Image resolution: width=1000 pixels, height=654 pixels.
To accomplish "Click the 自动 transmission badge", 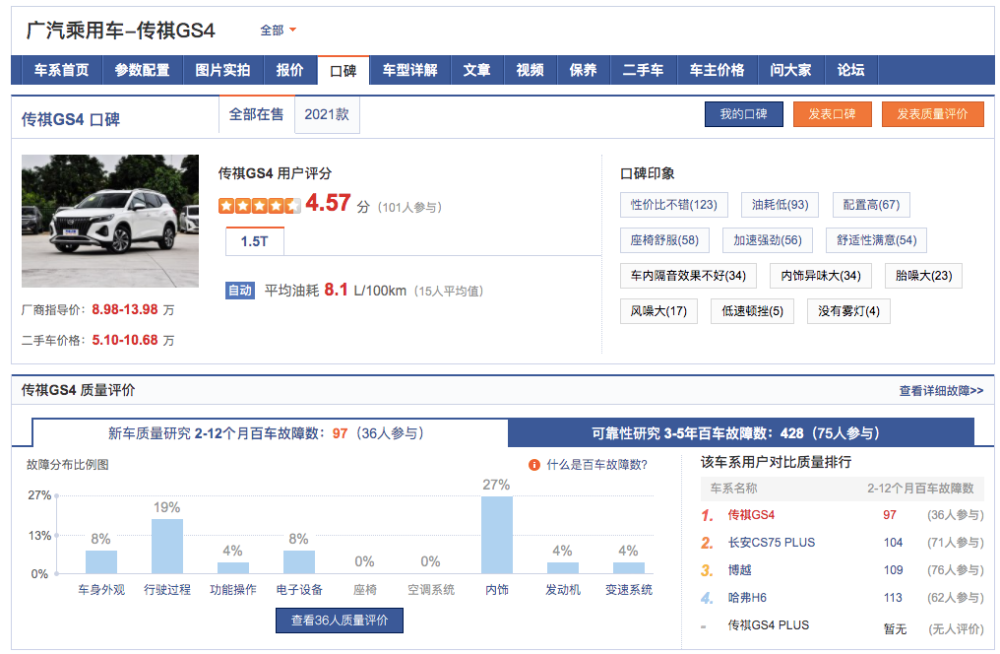I will click(x=240, y=290).
